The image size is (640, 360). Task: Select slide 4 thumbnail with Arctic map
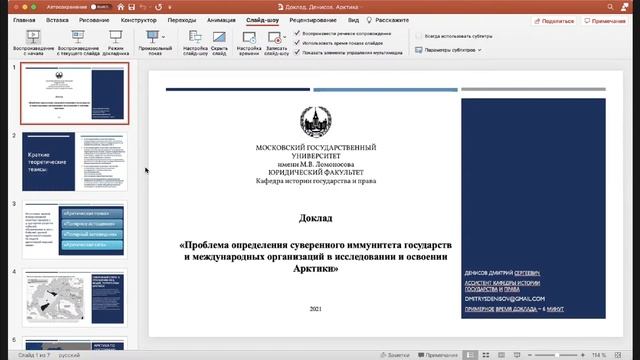(75, 298)
